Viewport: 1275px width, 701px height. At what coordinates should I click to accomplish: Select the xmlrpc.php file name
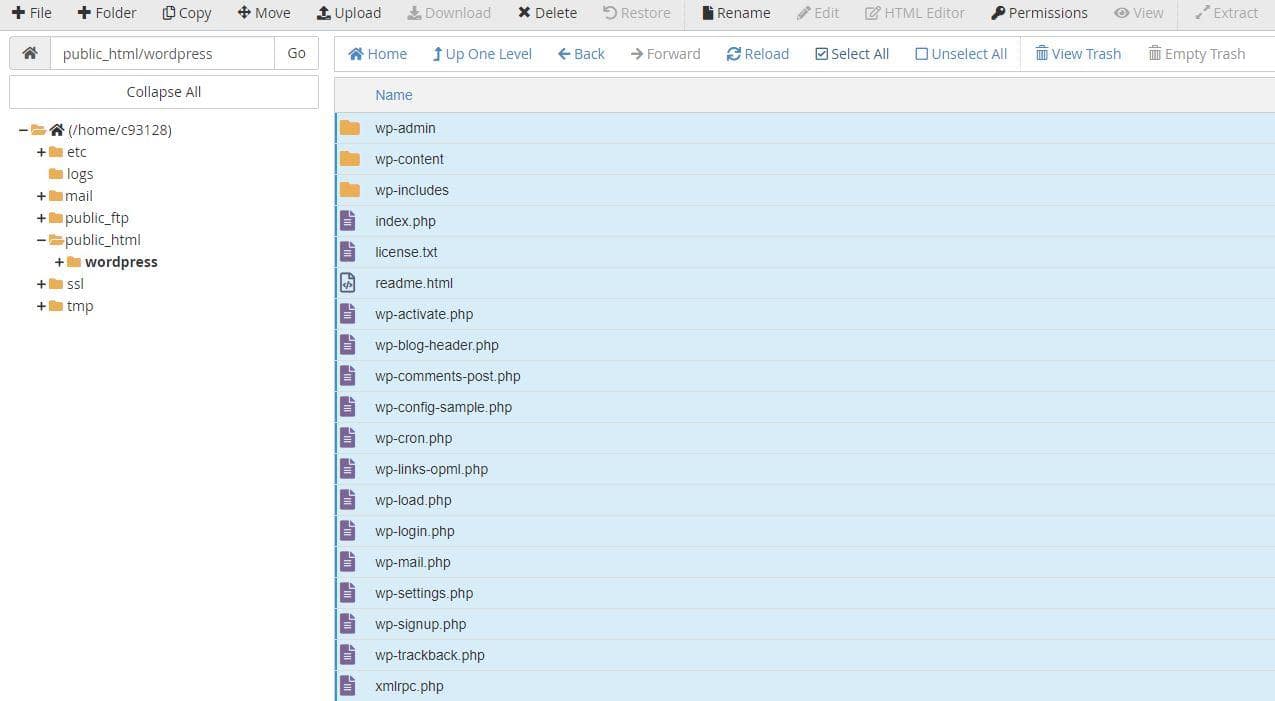pyautogui.click(x=409, y=686)
